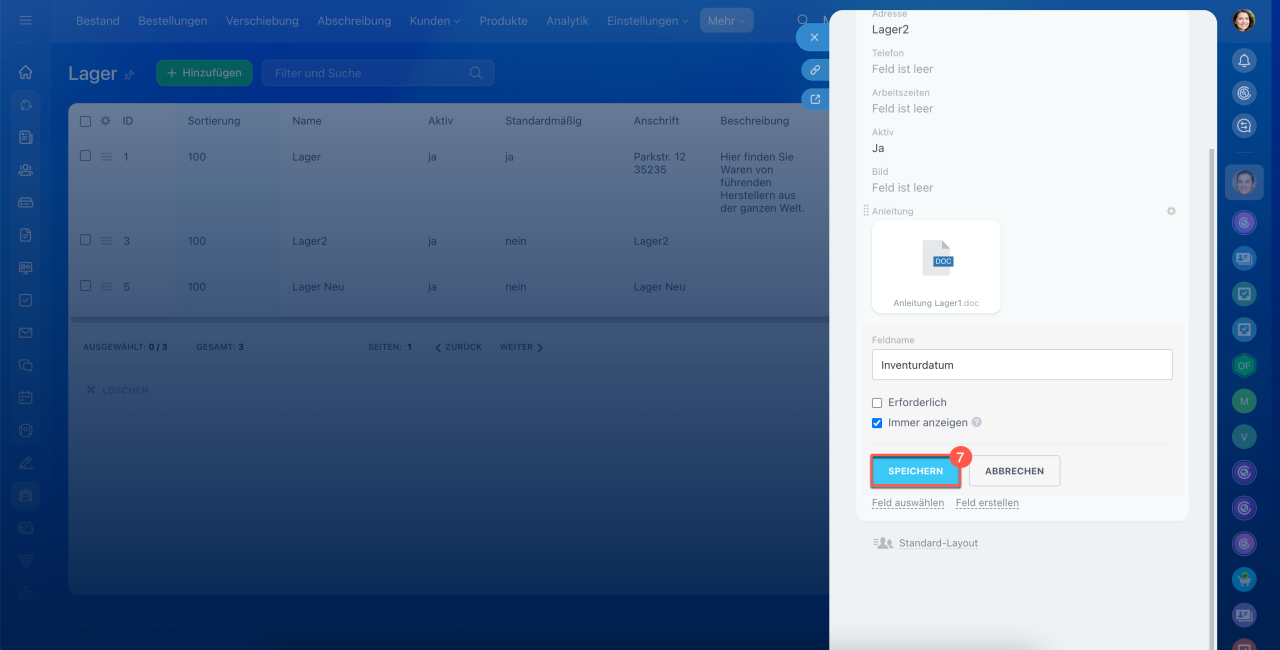The image size is (1280, 650).
Task: Click the notifications bell icon
Action: click(1244, 61)
